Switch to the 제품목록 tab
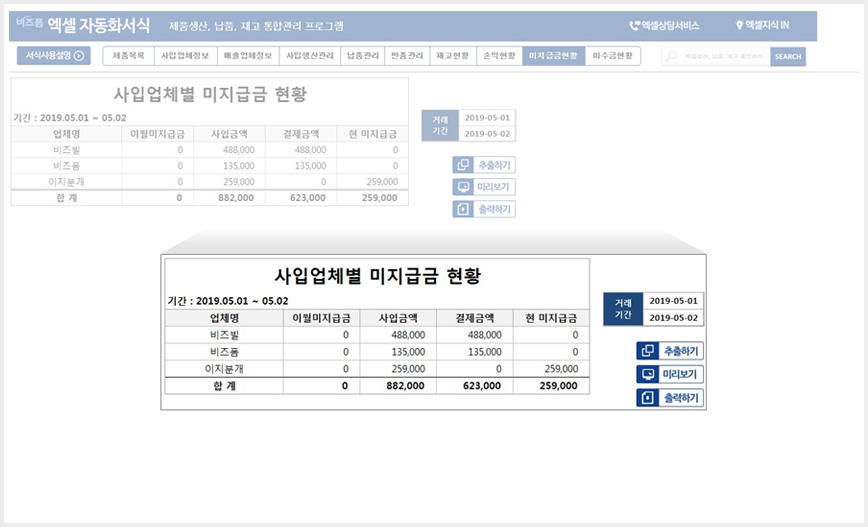868x527 pixels. click(128, 56)
